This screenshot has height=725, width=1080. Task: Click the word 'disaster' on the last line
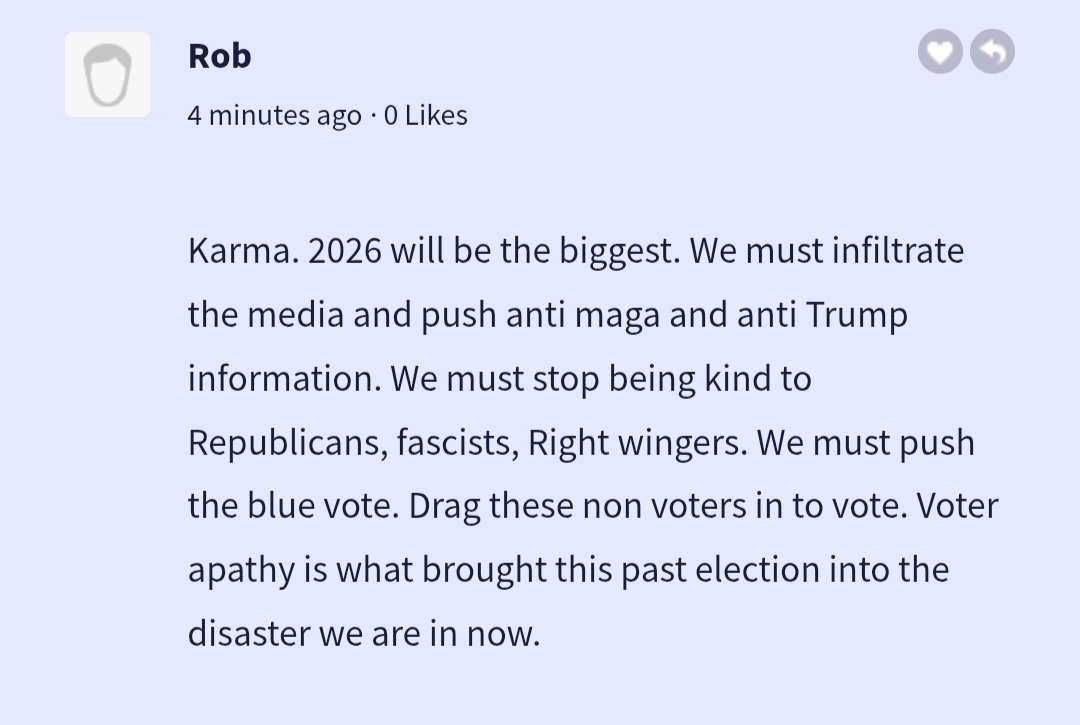point(249,634)
